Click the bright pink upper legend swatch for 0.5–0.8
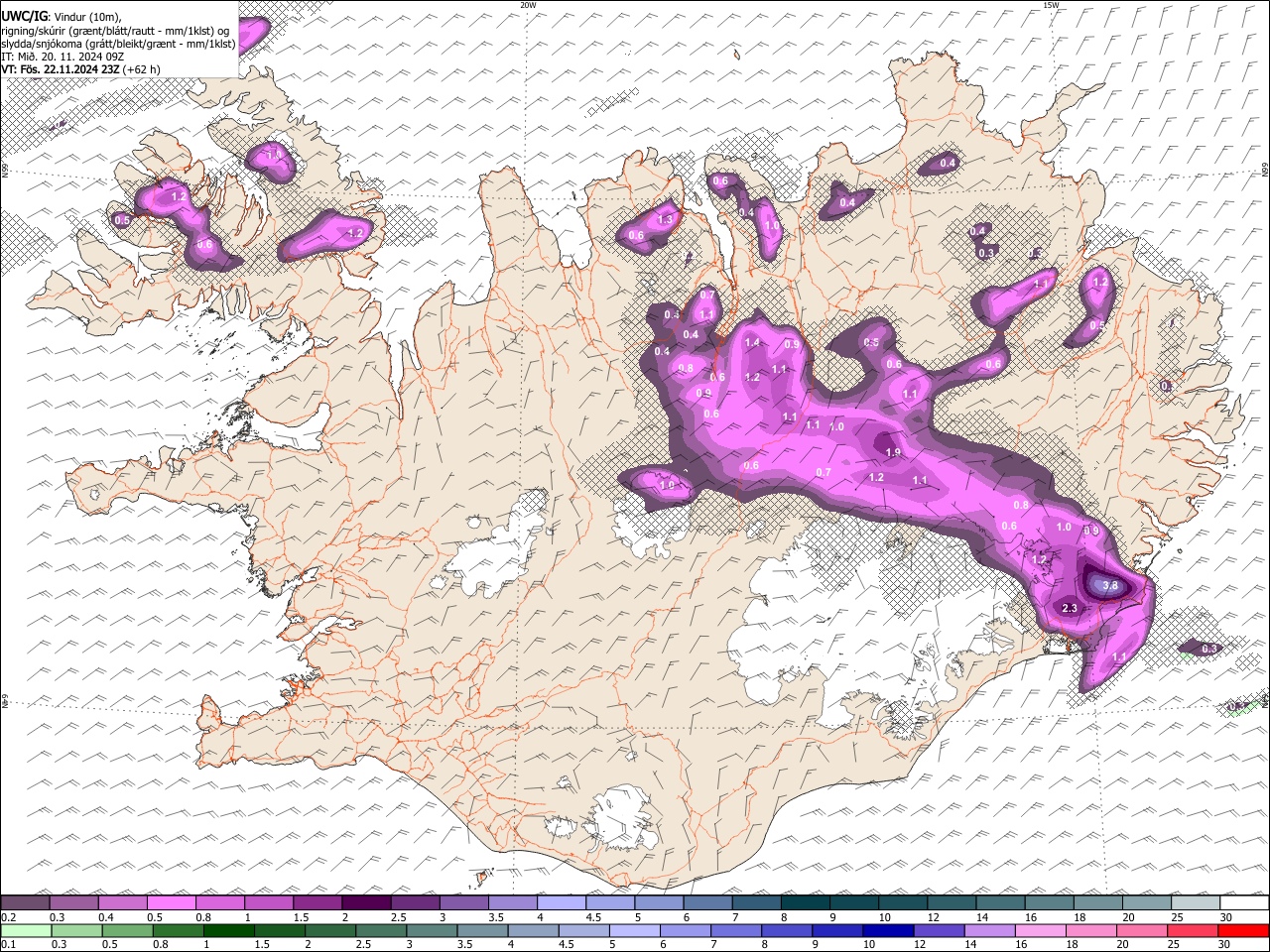 tap(171, 903)
